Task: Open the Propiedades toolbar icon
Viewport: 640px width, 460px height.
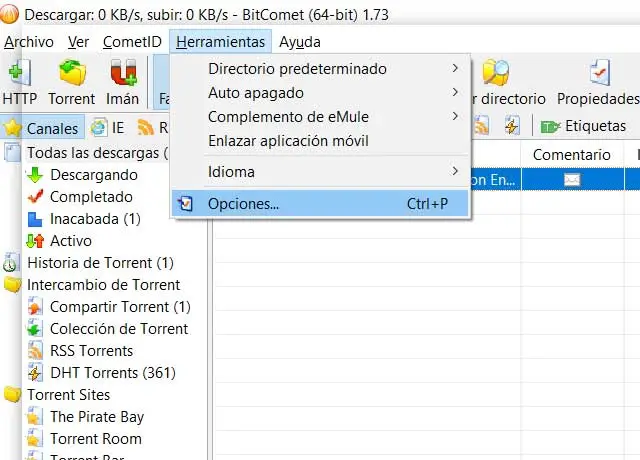Action: pos(599,73)
